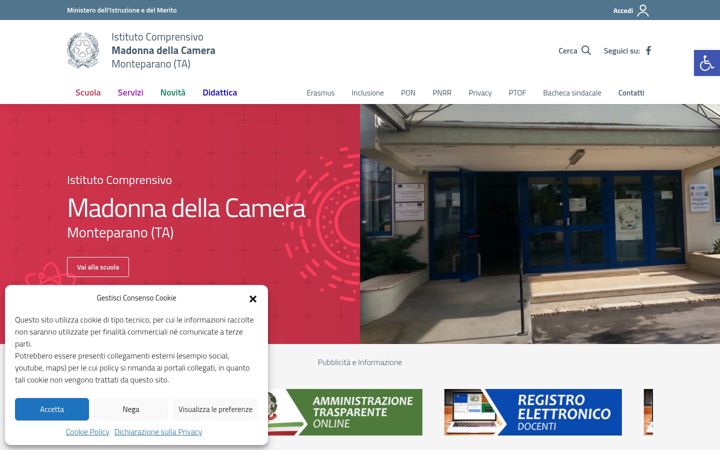Open the Privacy link in navigation
Image resolution: width=720 pixels, height=450 pixels.
tap(480, 93)
